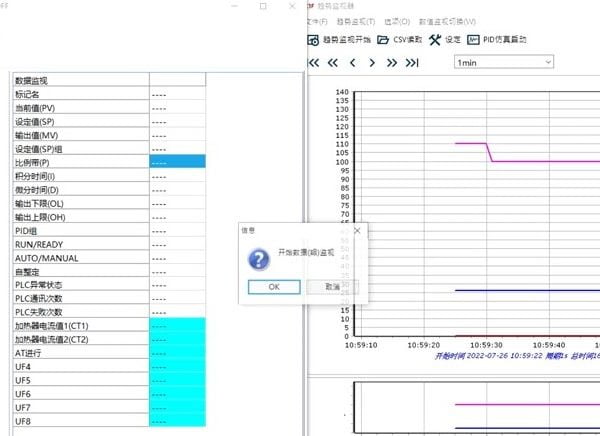Image resolution: width=600 pixels, height=436 pixels.
Task: Click the cyan 加热器电流值1(CT1) value cell
Action: (x=177, y=326)
